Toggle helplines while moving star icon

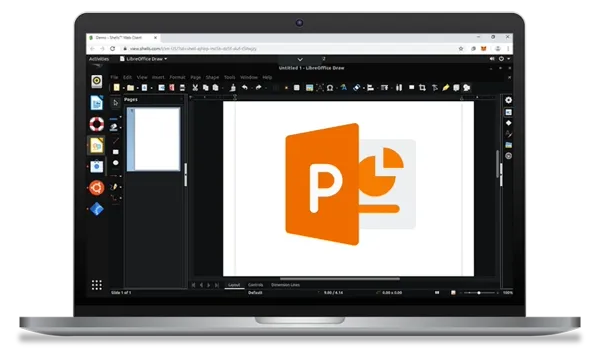(286, 88)
